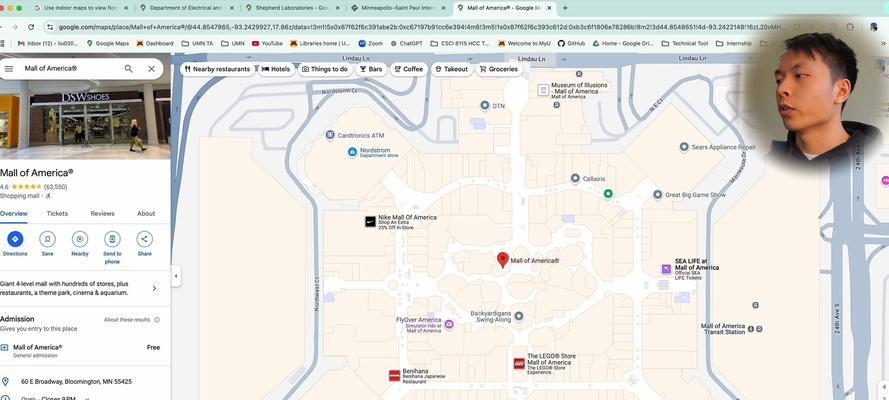
Task: Open the Technical Tool bookmark folder
Action: click(x=685, y=43)
